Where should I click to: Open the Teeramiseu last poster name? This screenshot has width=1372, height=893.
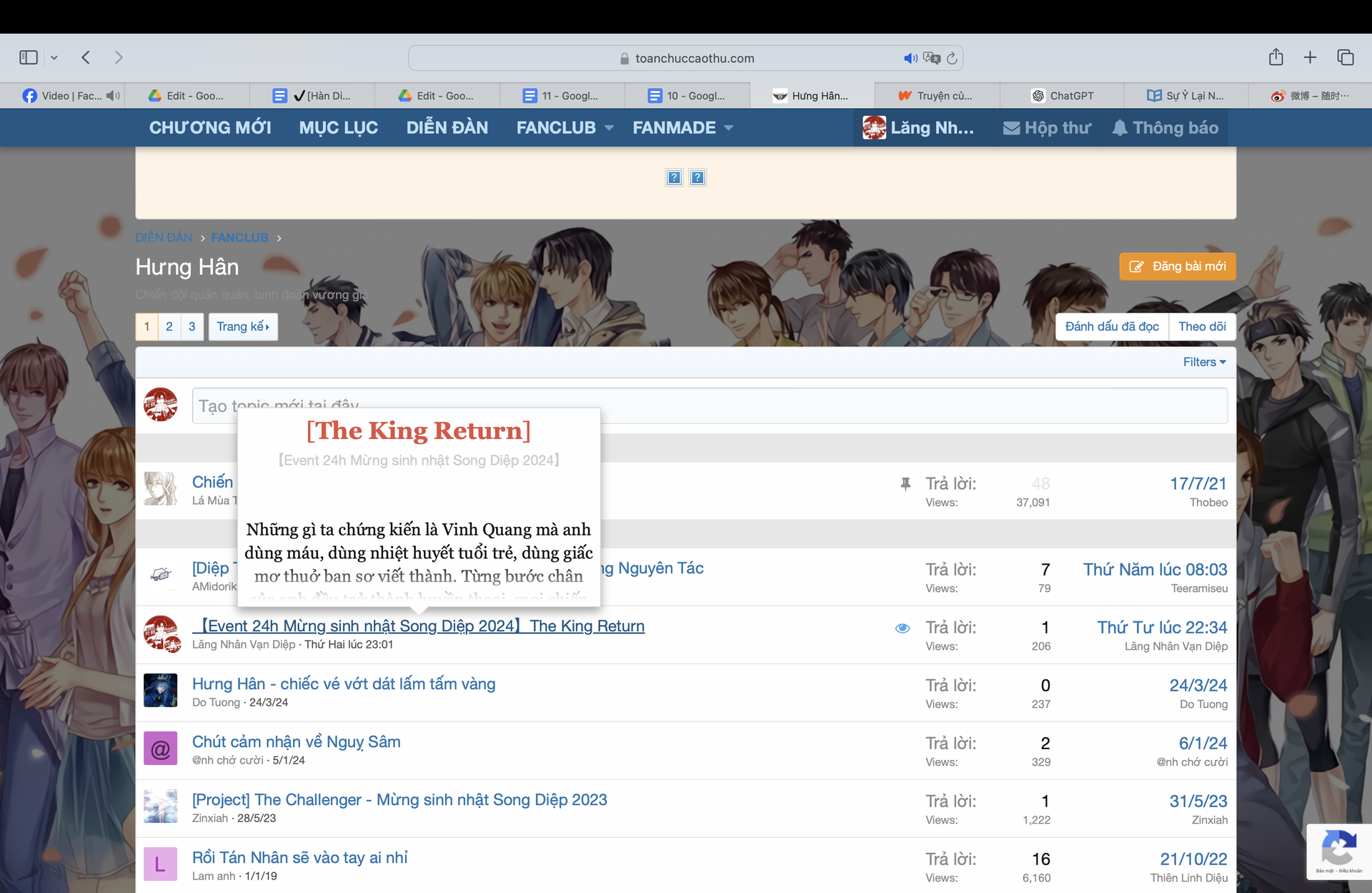click(x=1199, y=588)
